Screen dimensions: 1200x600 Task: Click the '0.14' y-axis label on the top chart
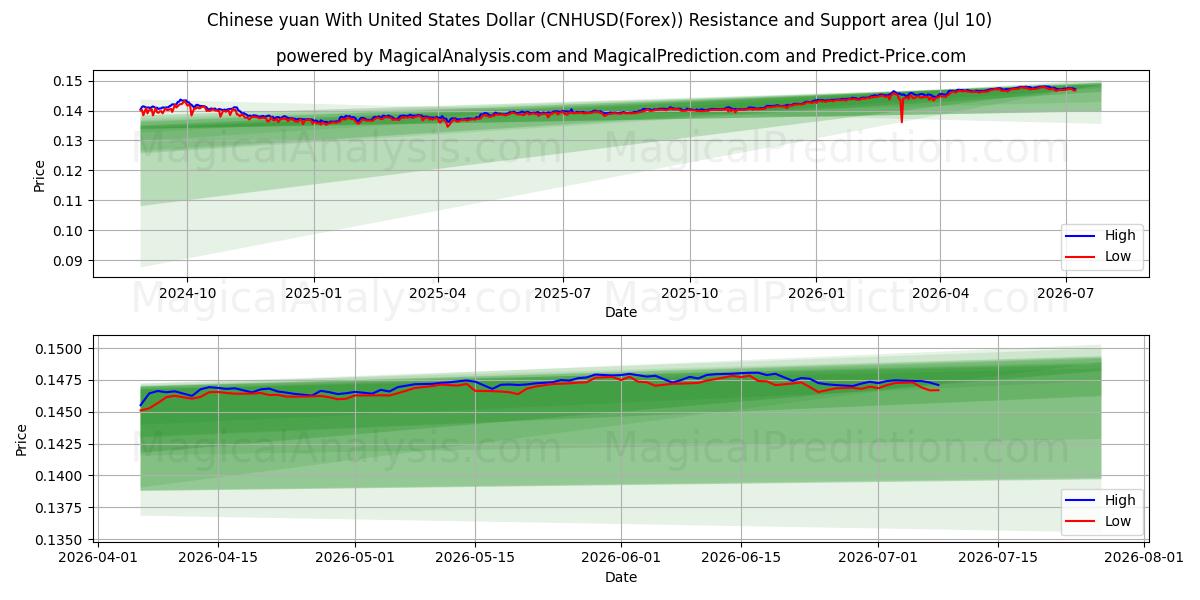point(68,110)
